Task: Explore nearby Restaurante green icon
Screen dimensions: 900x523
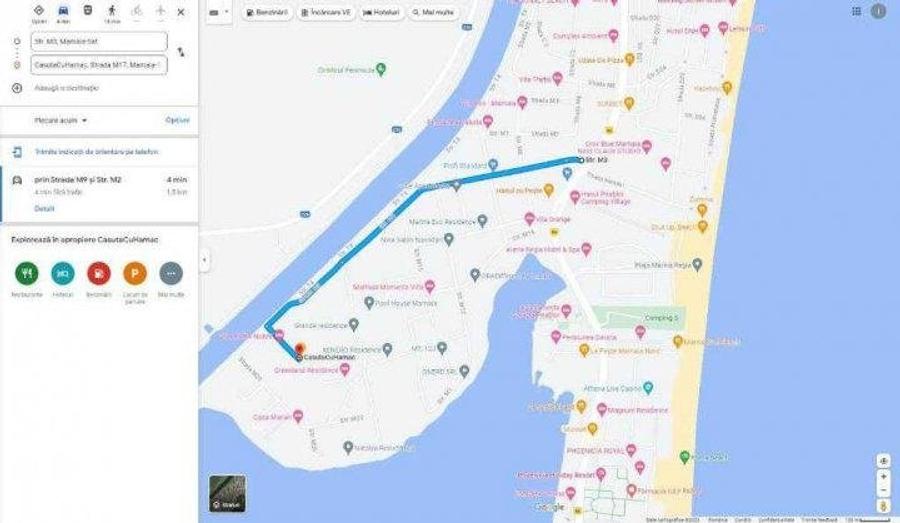Action: tap(27, 273)
